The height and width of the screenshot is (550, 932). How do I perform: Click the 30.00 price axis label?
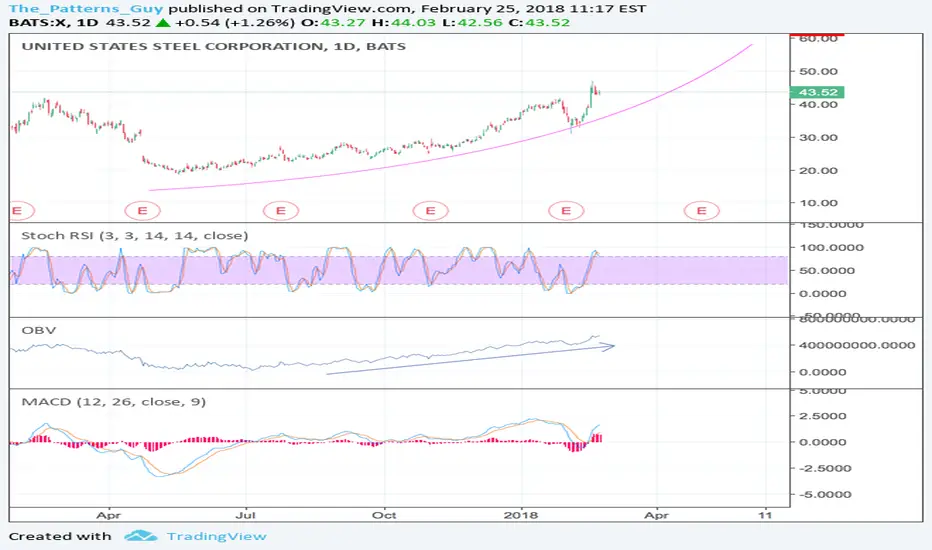pos(818,137)
